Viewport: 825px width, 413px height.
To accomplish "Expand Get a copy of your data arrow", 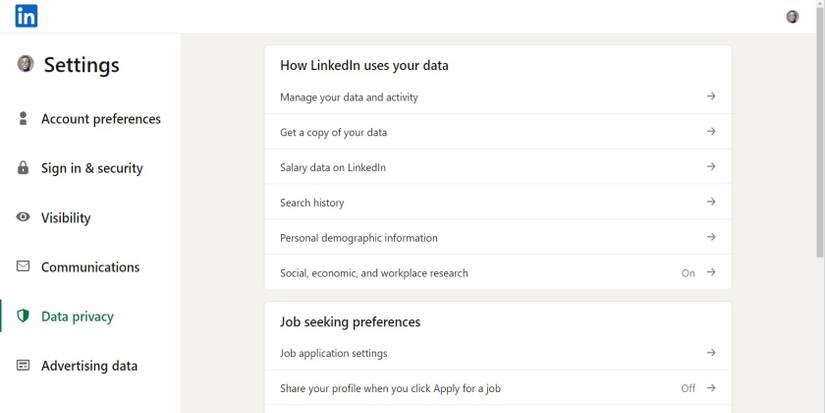I will [711, 132].
